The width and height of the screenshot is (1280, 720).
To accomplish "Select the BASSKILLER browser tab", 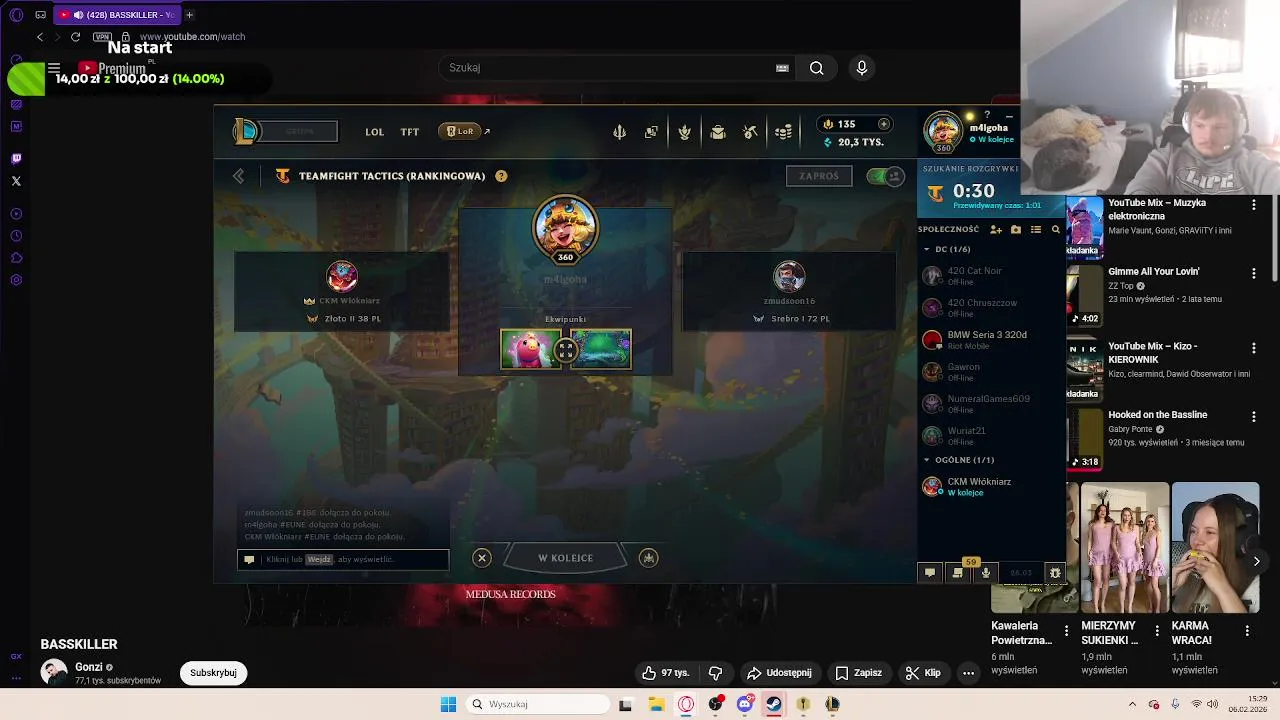I will point(116,15).
